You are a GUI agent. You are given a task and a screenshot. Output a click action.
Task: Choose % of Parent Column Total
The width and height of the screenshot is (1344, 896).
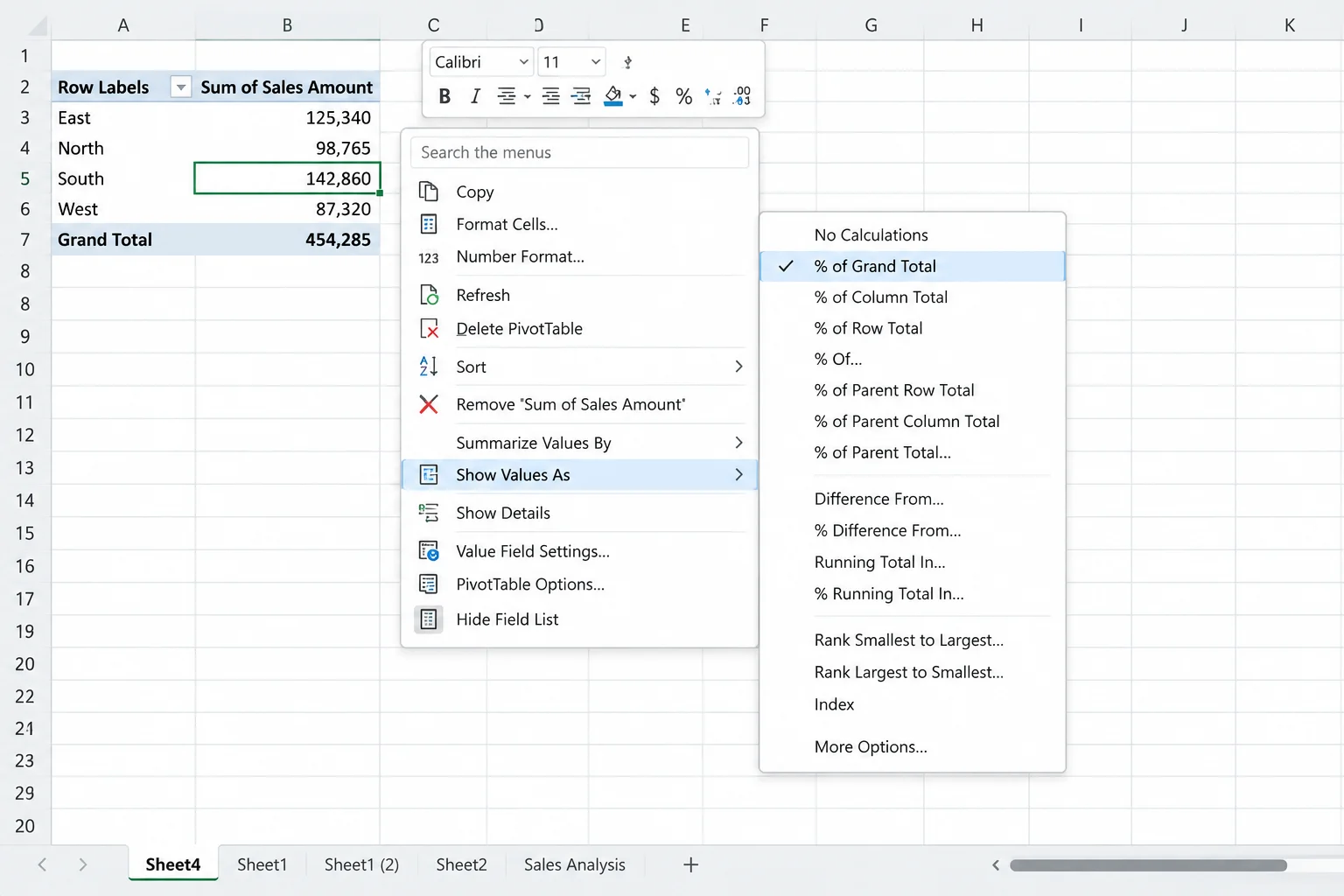906,422
